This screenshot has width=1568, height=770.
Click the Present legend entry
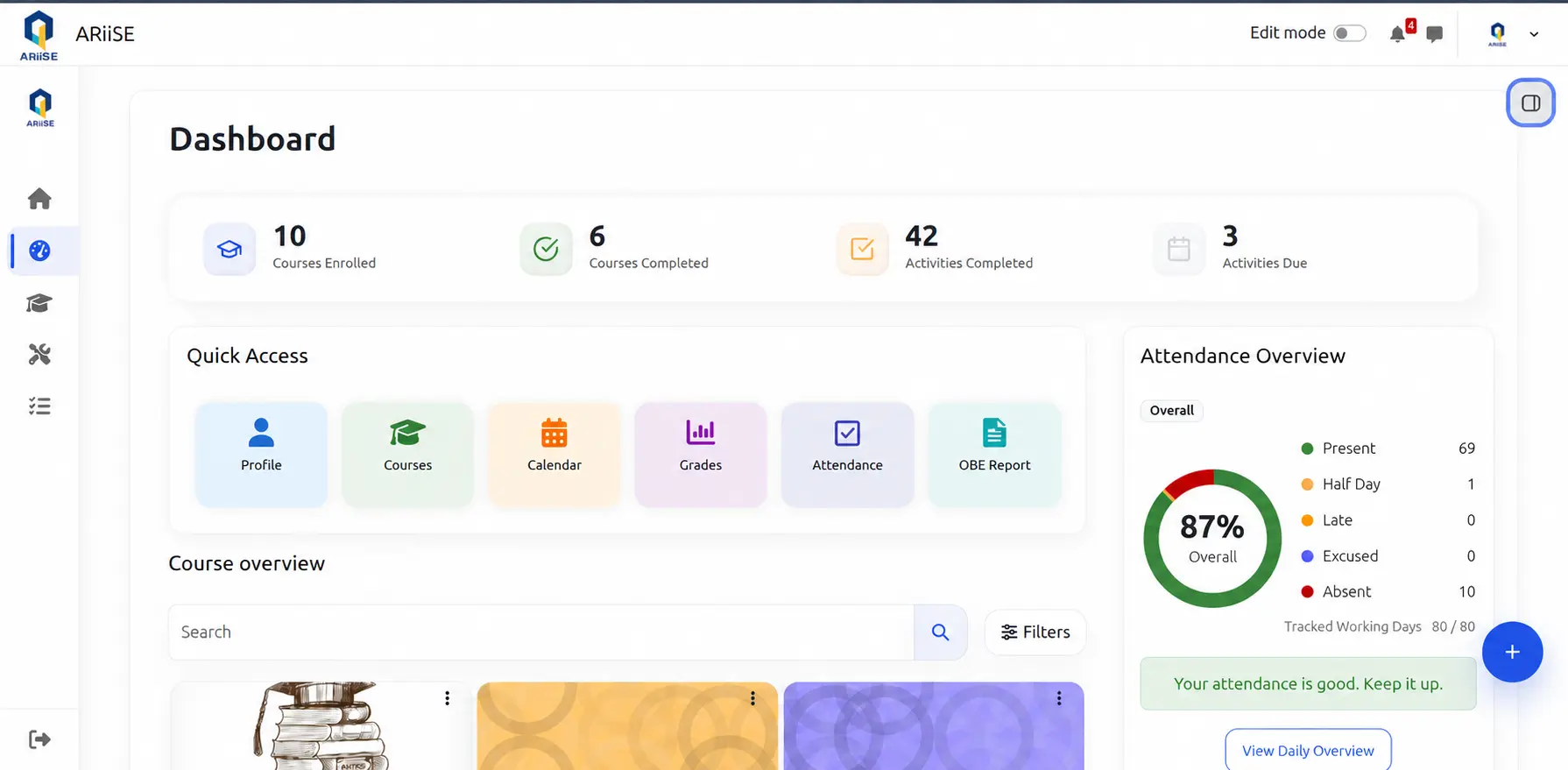pyautogui.click(x=1388, y=449)
